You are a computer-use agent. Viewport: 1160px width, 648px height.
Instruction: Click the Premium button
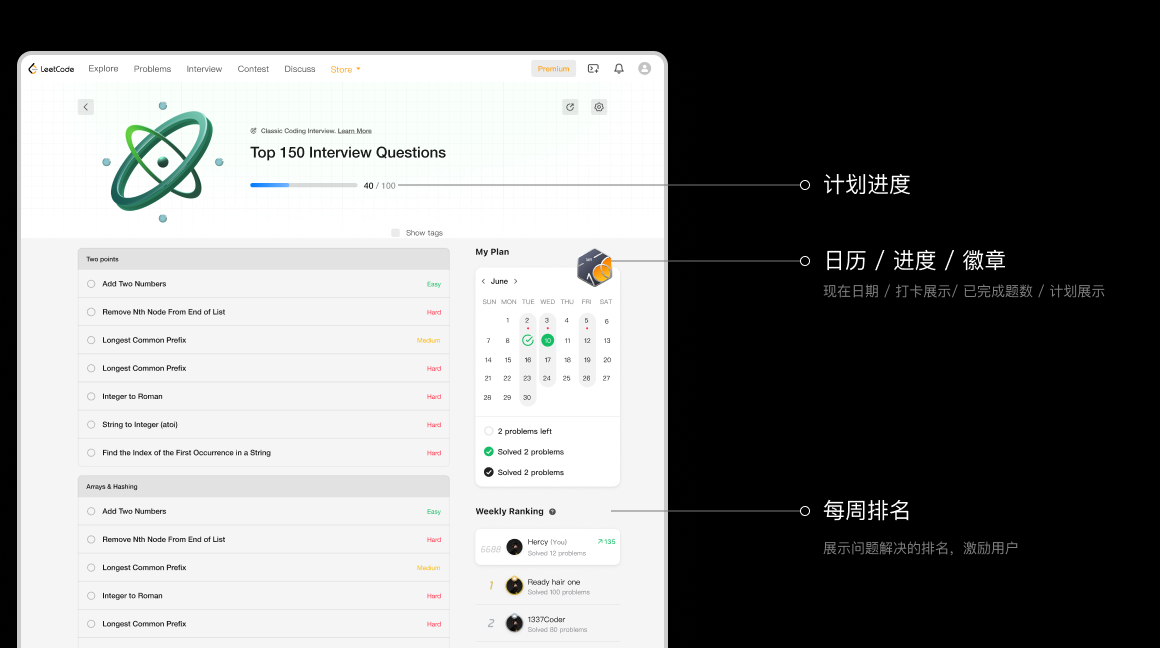tap(553, 69)
